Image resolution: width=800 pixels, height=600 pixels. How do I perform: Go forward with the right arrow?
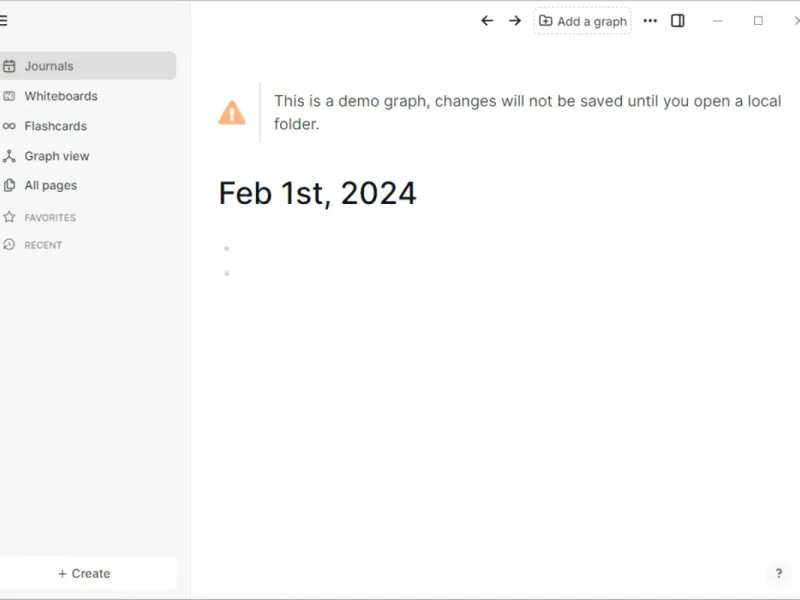tap(515, 20)
